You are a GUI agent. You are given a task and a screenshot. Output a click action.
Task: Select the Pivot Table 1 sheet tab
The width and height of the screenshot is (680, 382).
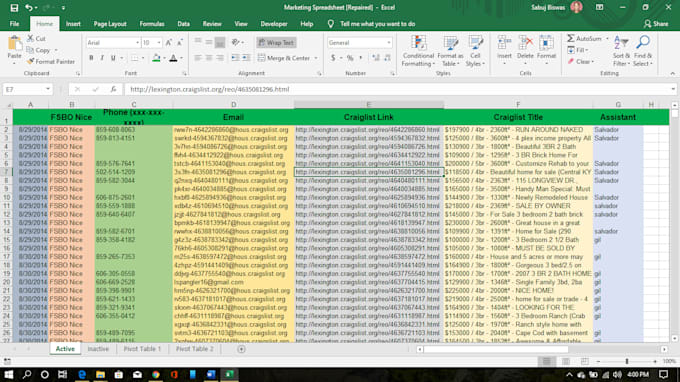click(x=142, y=349)
